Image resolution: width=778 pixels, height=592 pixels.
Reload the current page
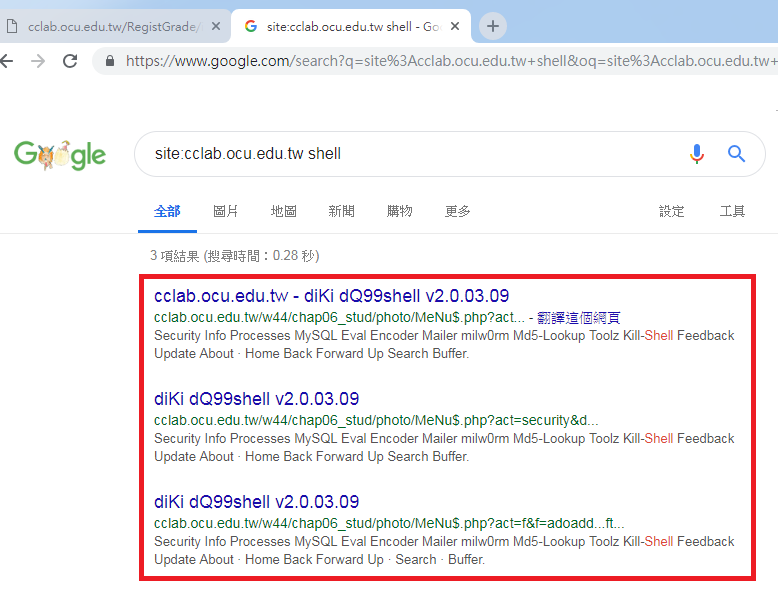70,61
